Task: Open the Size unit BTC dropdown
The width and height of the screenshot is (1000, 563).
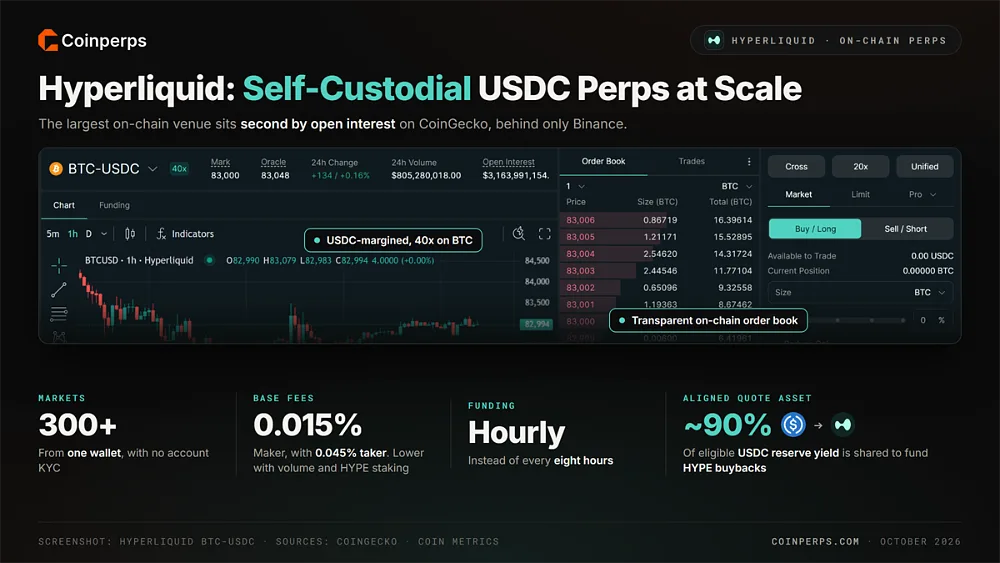Action: 930,292
